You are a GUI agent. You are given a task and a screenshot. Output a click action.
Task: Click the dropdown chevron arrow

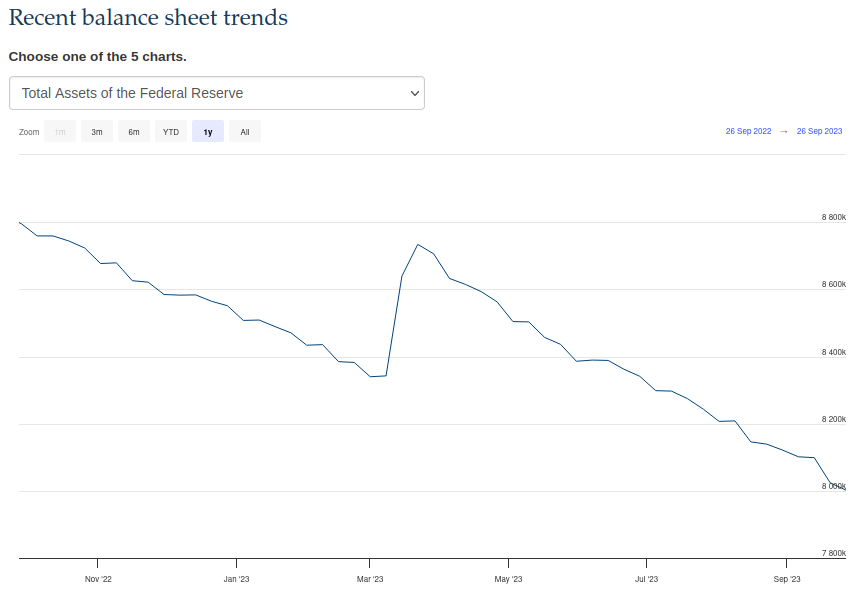point(415,93)
